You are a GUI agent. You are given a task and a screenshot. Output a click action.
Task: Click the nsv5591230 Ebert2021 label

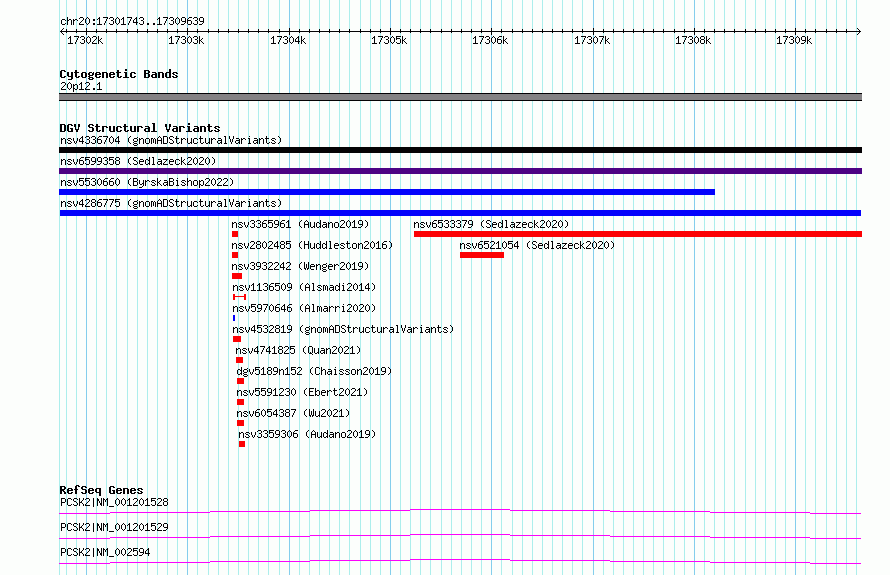(302, 392)
